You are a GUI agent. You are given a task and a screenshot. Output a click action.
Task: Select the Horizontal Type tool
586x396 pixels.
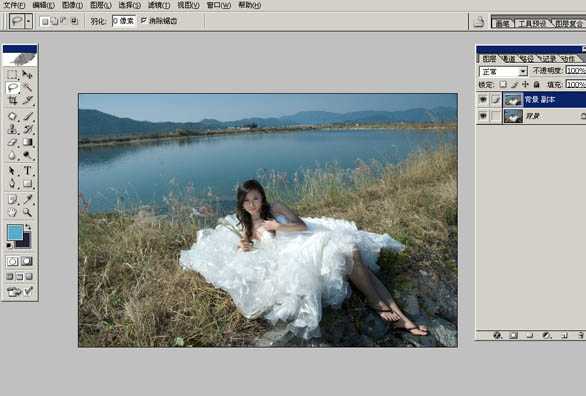tap(27, 171)
